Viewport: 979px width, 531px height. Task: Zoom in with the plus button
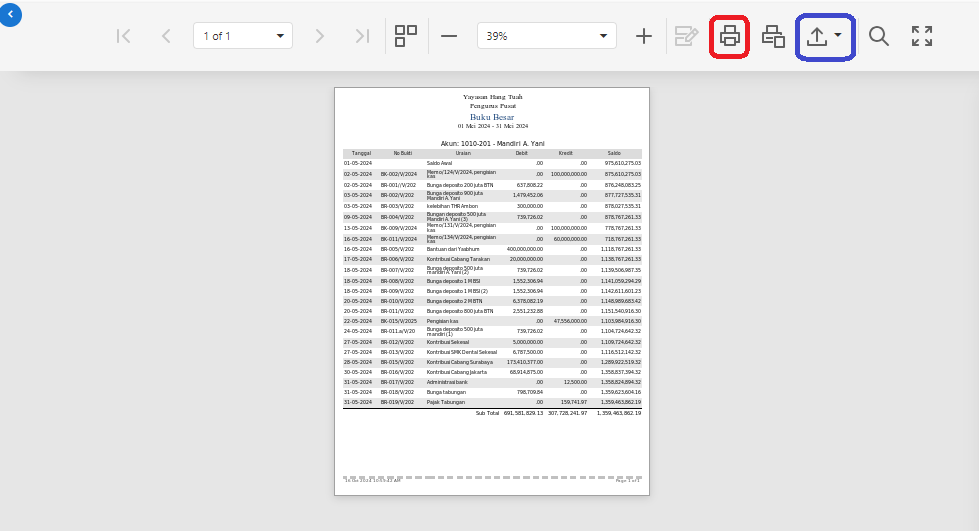click(x=644, y=36)
